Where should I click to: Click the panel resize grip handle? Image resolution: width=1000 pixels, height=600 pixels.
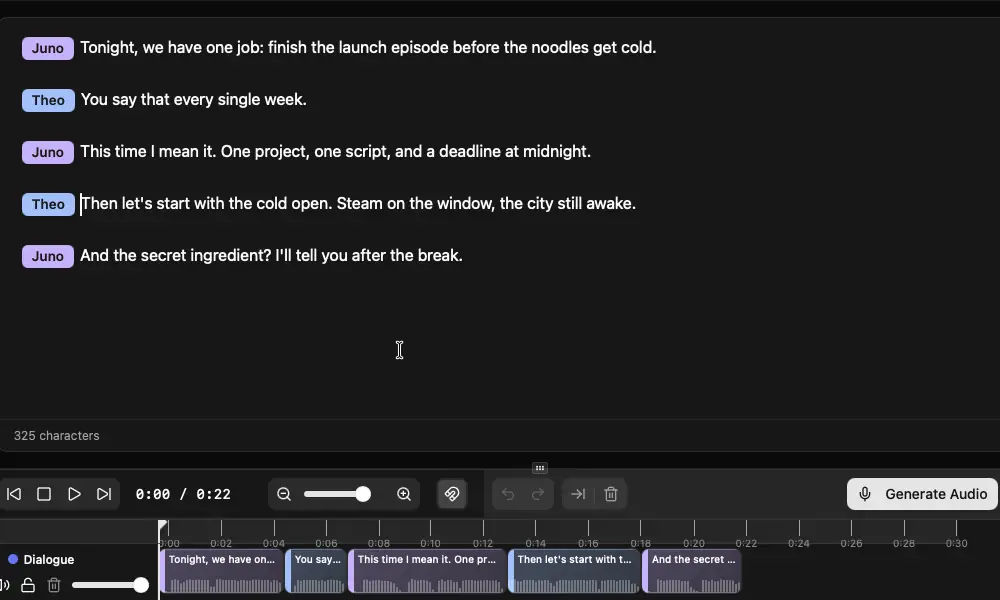pos(540,468)
